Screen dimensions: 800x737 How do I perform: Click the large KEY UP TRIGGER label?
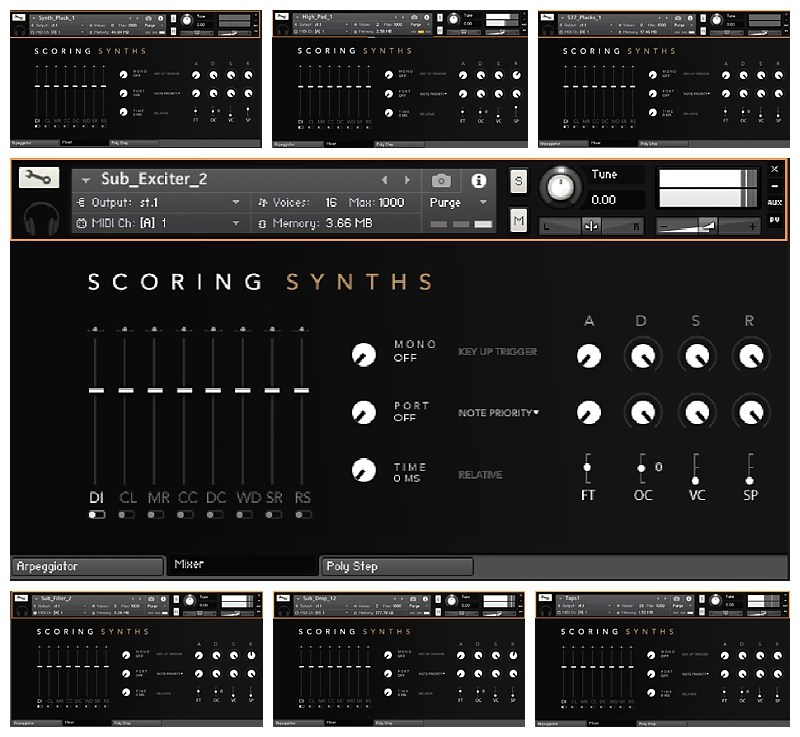497,352
